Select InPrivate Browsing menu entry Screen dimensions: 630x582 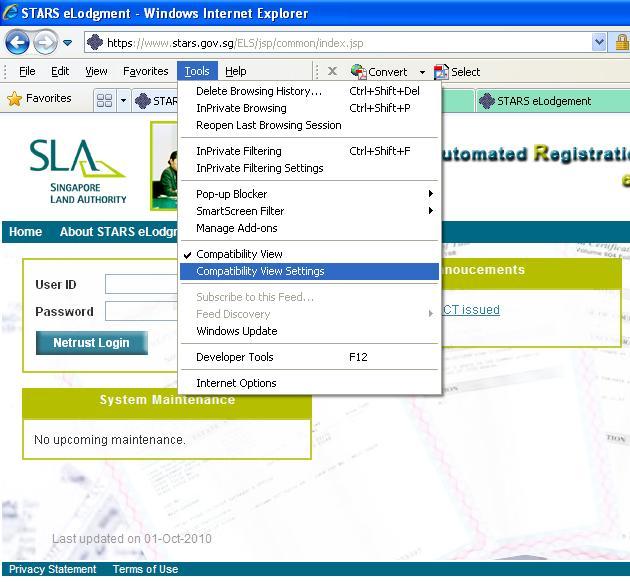(x=309, y=108)
